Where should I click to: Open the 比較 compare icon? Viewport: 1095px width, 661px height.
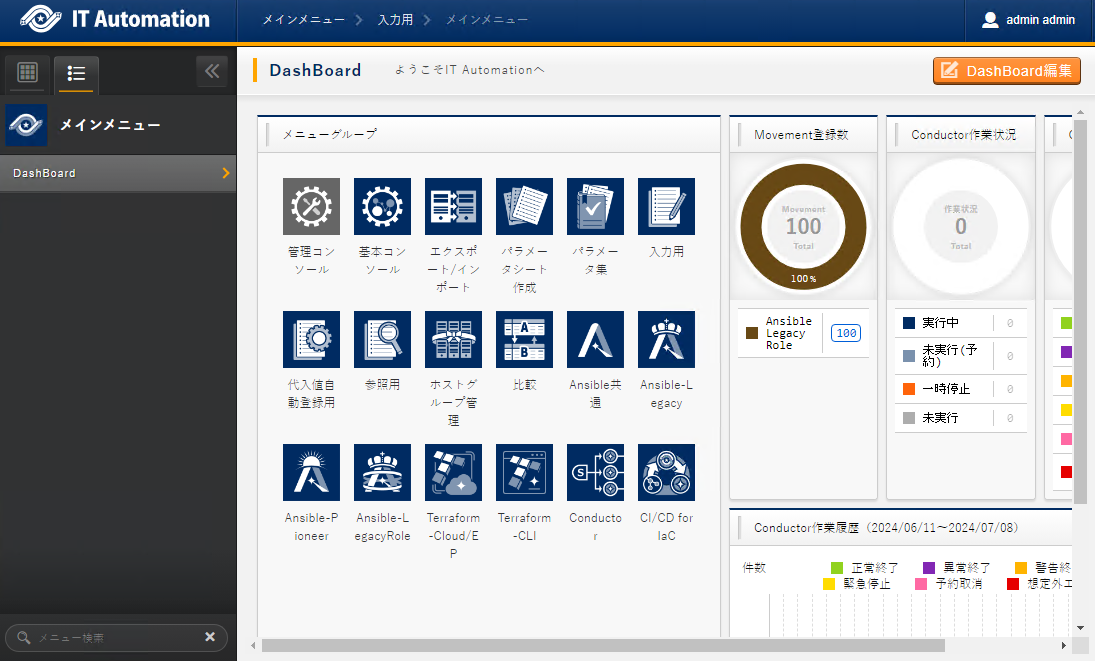(x=524, y=340)
